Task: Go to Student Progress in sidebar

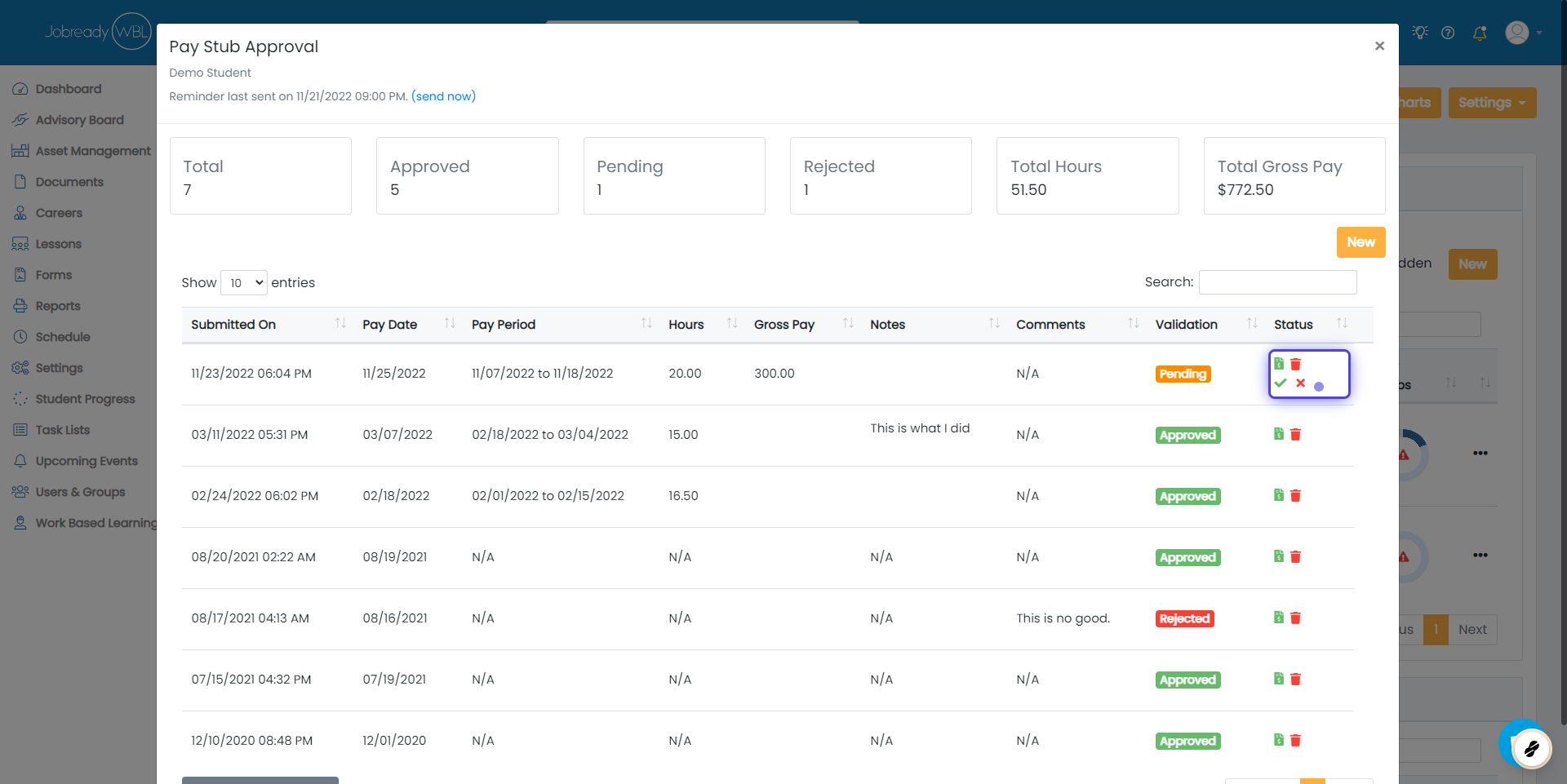Action: (x=85, y=399)
